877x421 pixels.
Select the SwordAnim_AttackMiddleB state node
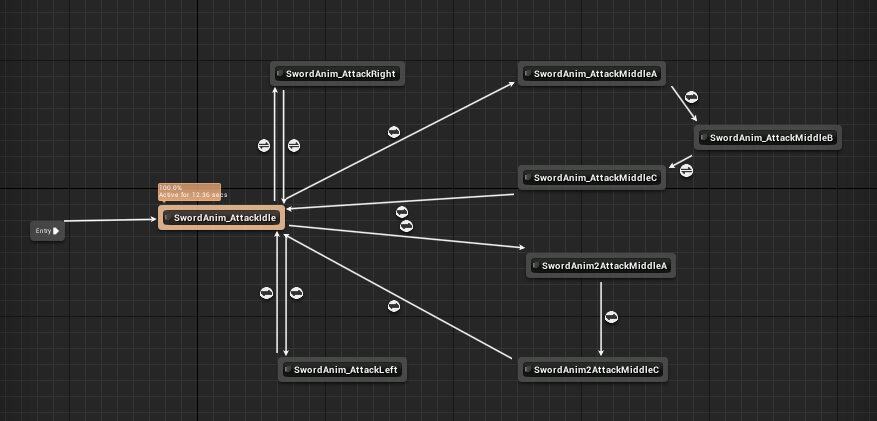(768, 138)
